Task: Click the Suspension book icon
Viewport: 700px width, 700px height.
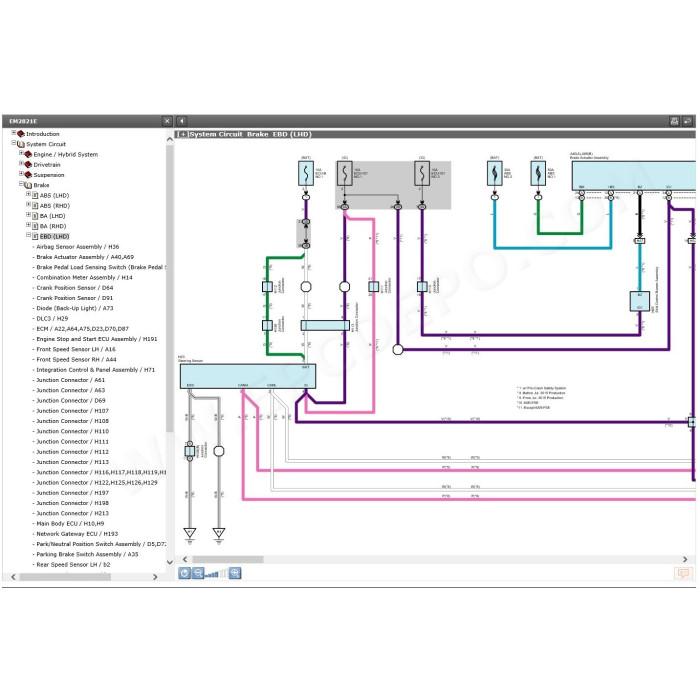Action: pyautogui.click(x=28, y=175)
